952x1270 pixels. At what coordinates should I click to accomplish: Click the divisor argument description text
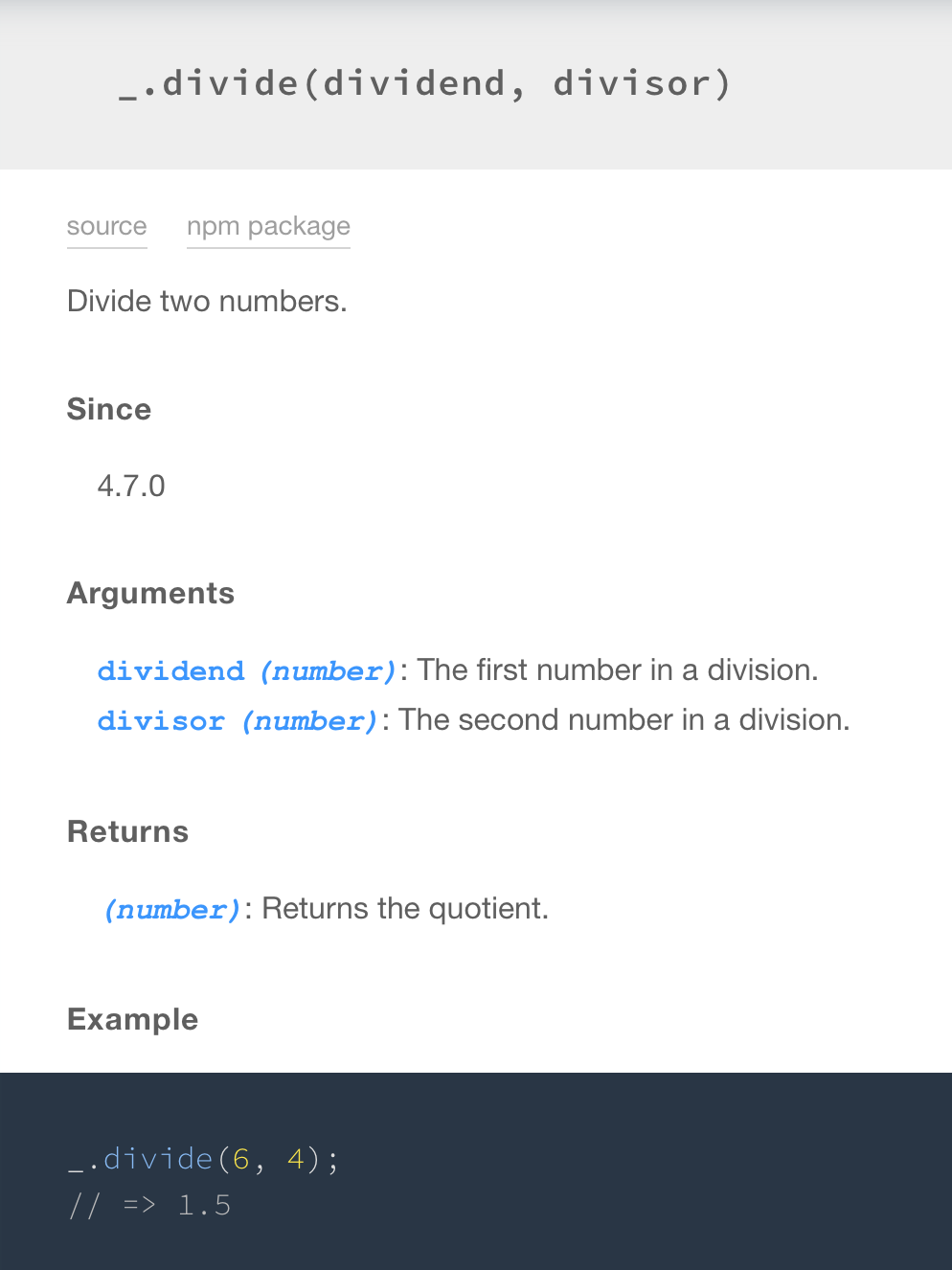tap(621, 720)
